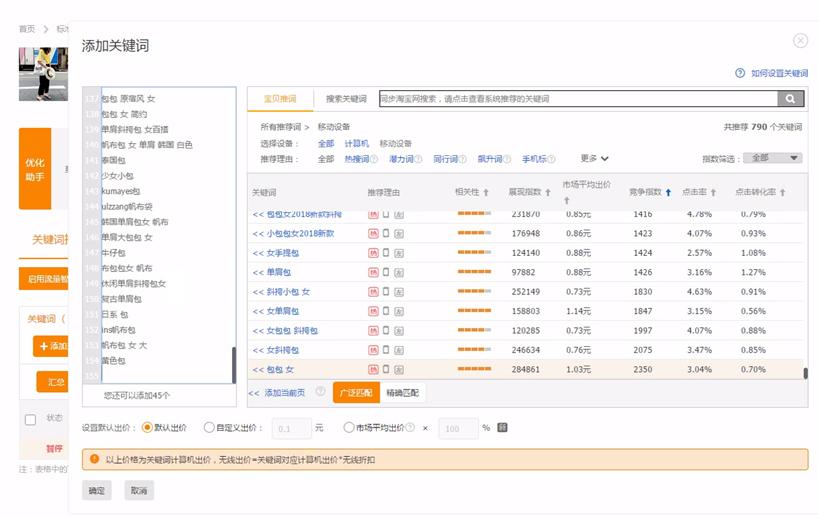Click the relevance bar in 女单肩包 row
Image resolution: width=818 pixels, height=518 pixels.
[x=474, y=311]
